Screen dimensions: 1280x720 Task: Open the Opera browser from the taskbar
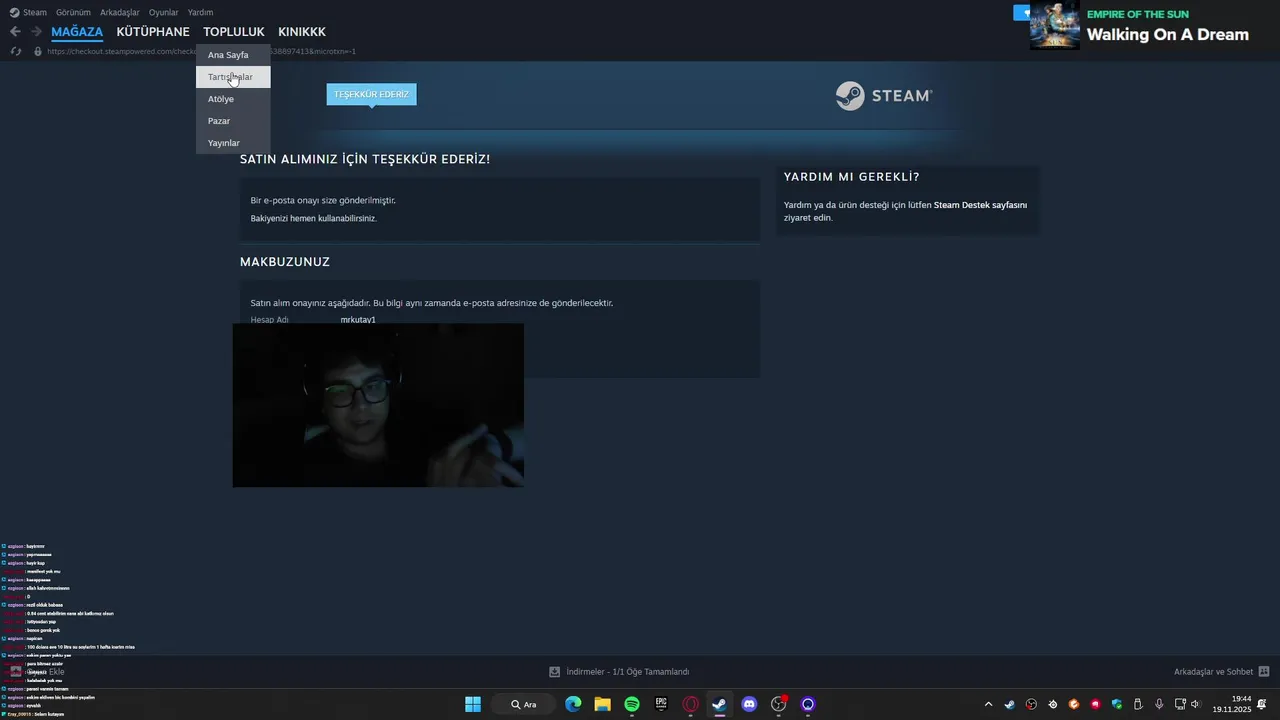[690, 704]
